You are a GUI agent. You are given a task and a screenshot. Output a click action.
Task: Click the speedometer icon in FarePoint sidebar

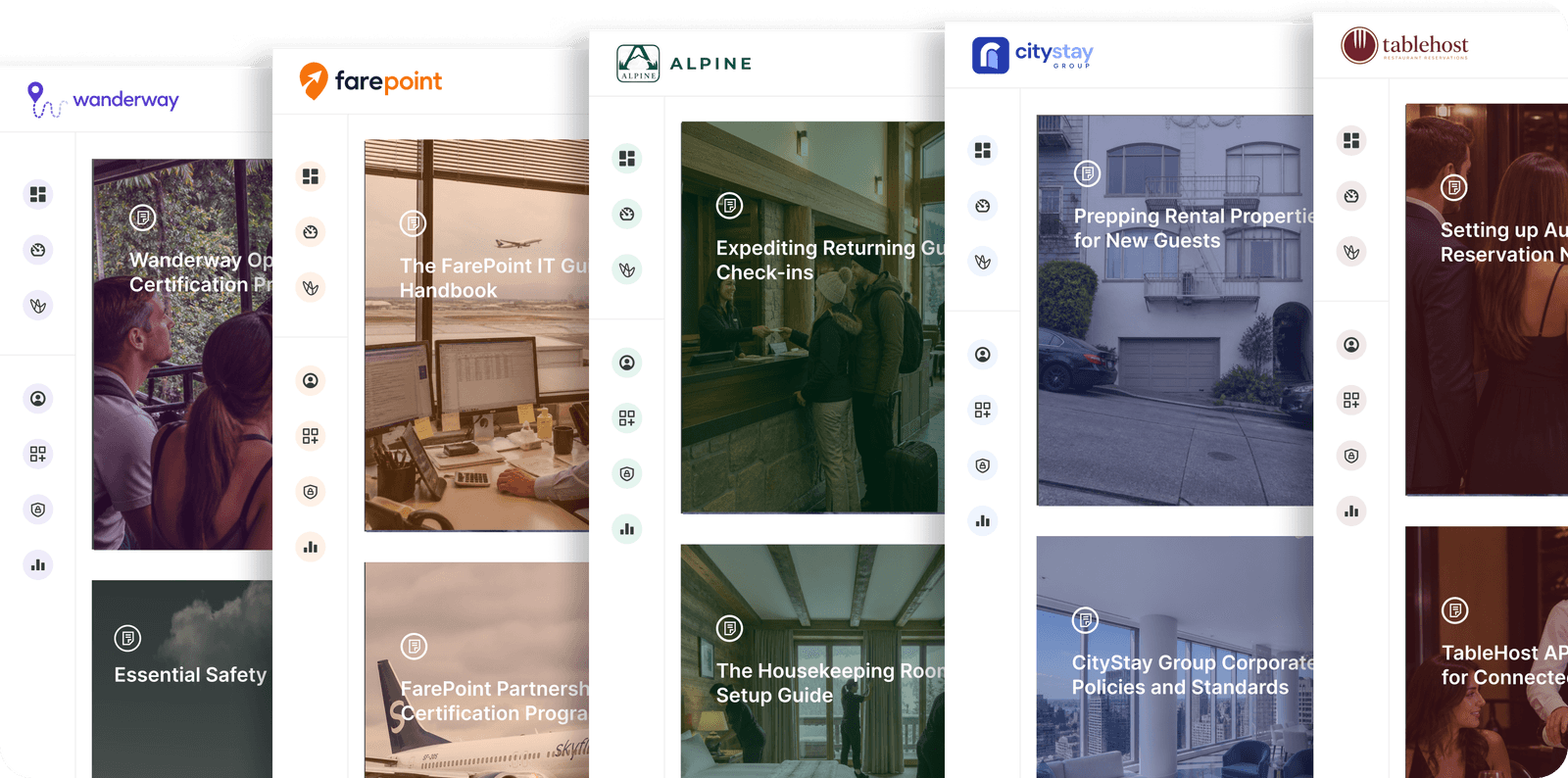311,232
